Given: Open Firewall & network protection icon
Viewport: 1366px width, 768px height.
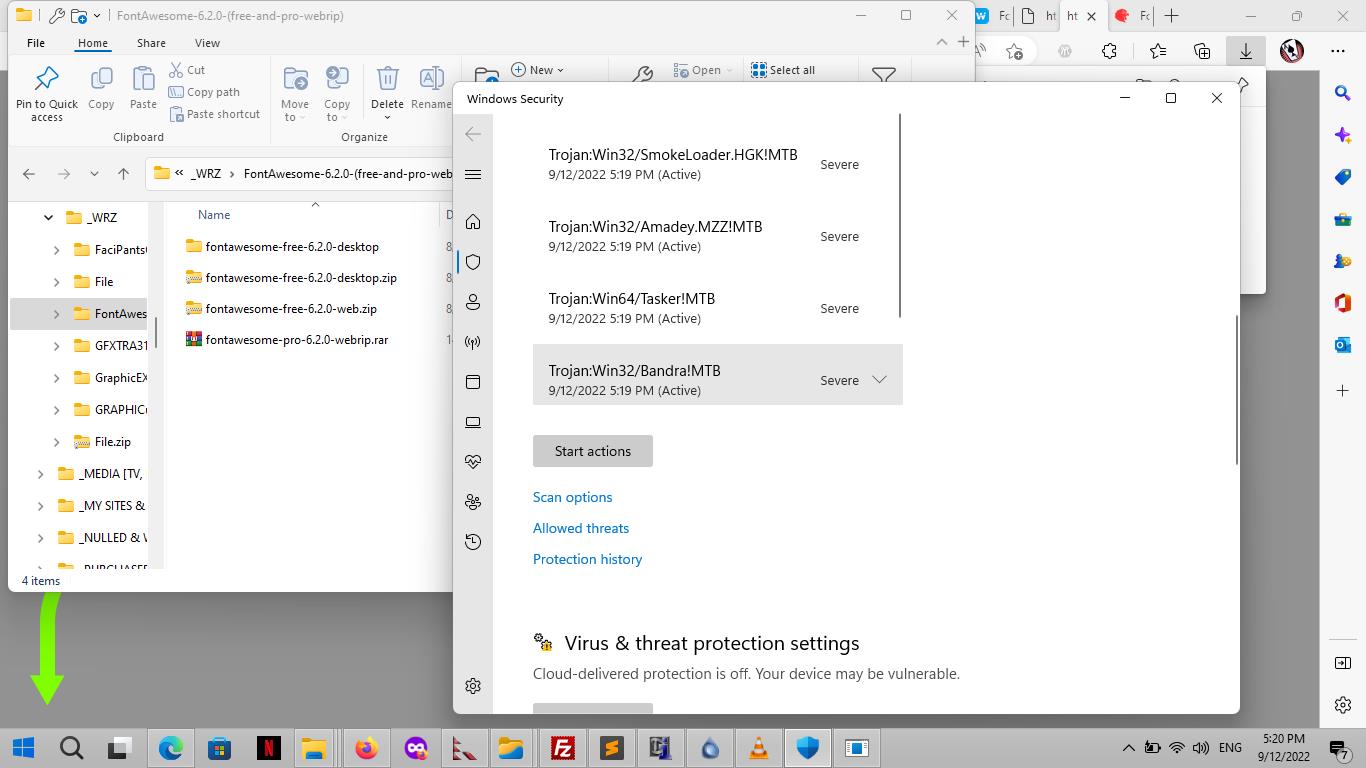Looking at the screenshot, I should click(x=473, y=342).
